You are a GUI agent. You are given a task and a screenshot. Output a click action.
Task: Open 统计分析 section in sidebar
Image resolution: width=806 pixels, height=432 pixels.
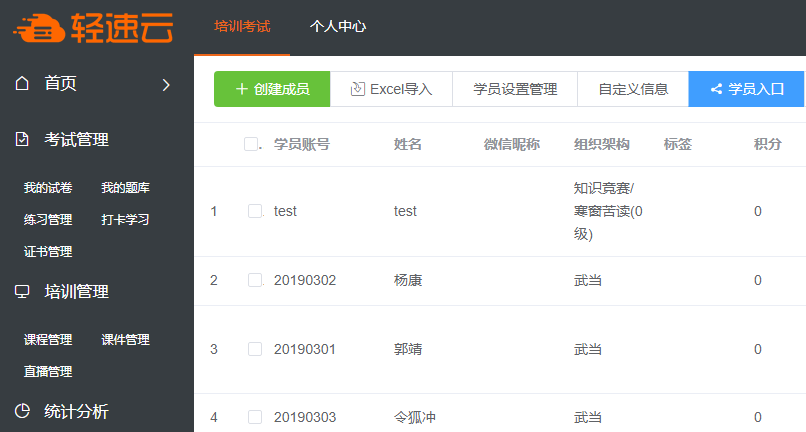(76, 411)
